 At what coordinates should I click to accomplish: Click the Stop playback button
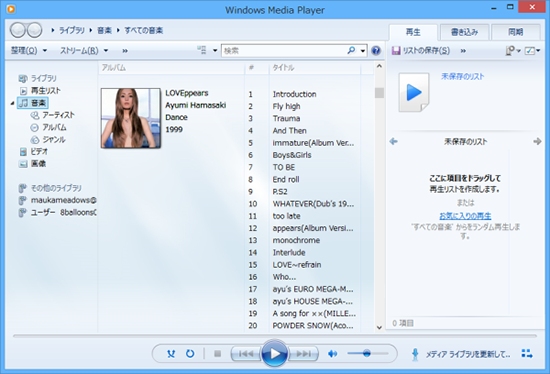pyautogui.click(x=217, y=354)
